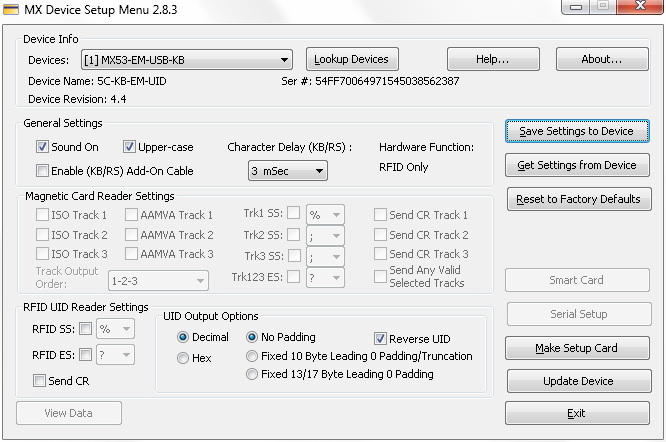
Task: Exit the setup menu
Action: [577, 413]
